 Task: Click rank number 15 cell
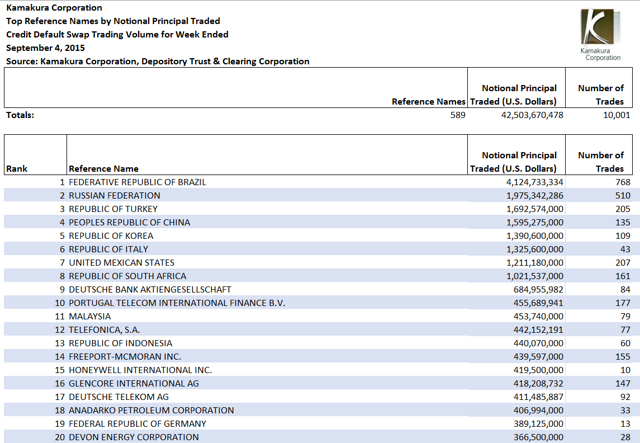(x=60, y=371)
